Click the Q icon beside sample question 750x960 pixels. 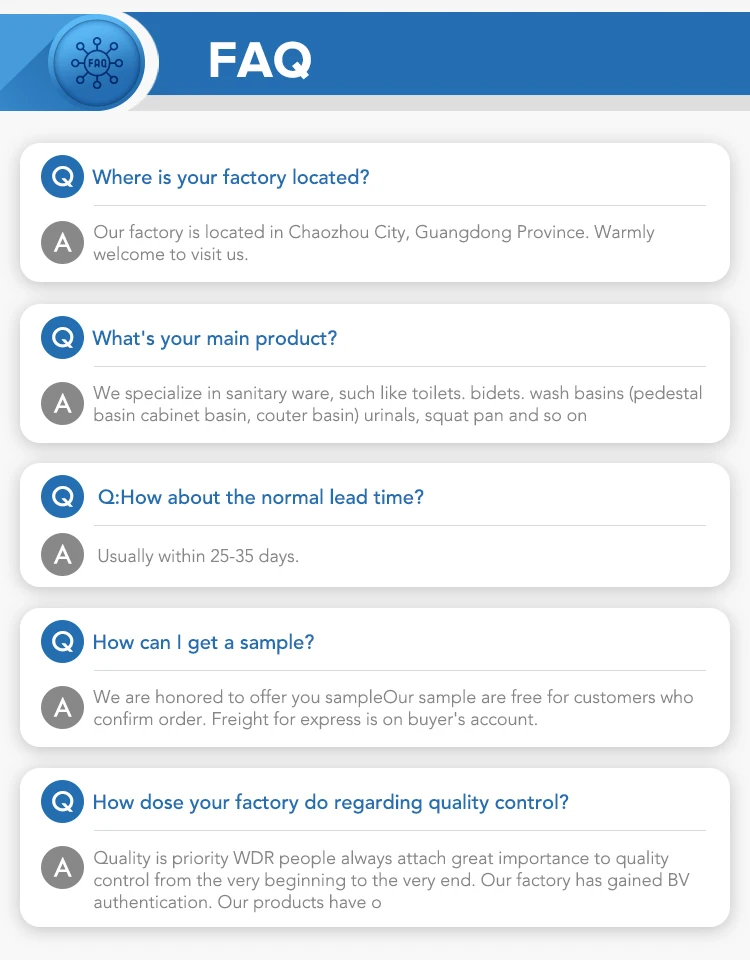click(62, 642)
